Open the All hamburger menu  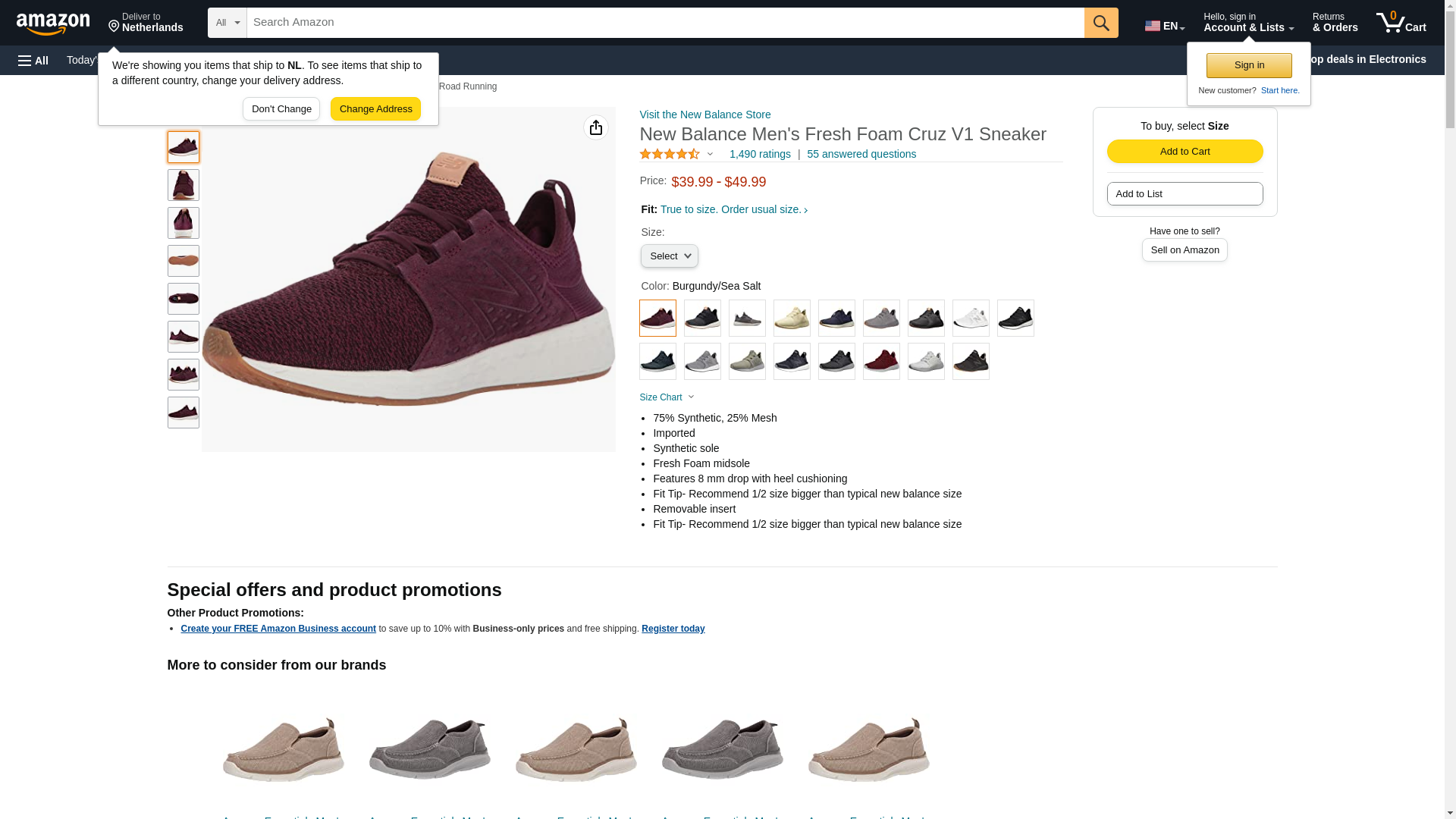[33, 60]
